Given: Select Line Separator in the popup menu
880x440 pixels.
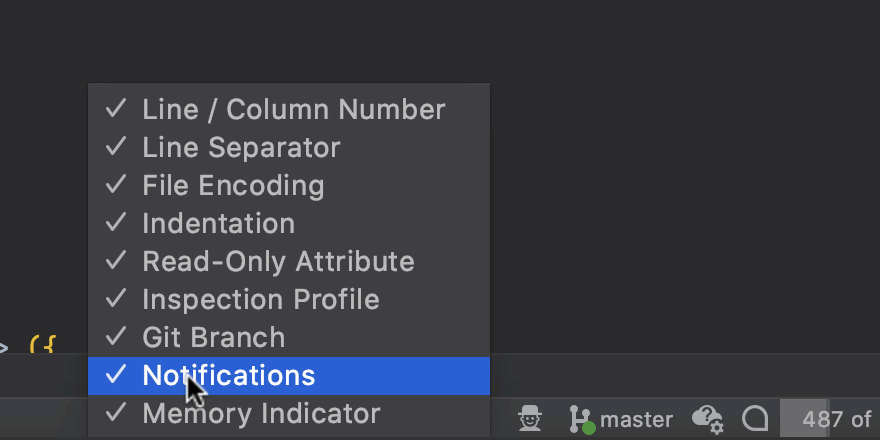Looking at the screenshot, I should (x=241, y=147).
